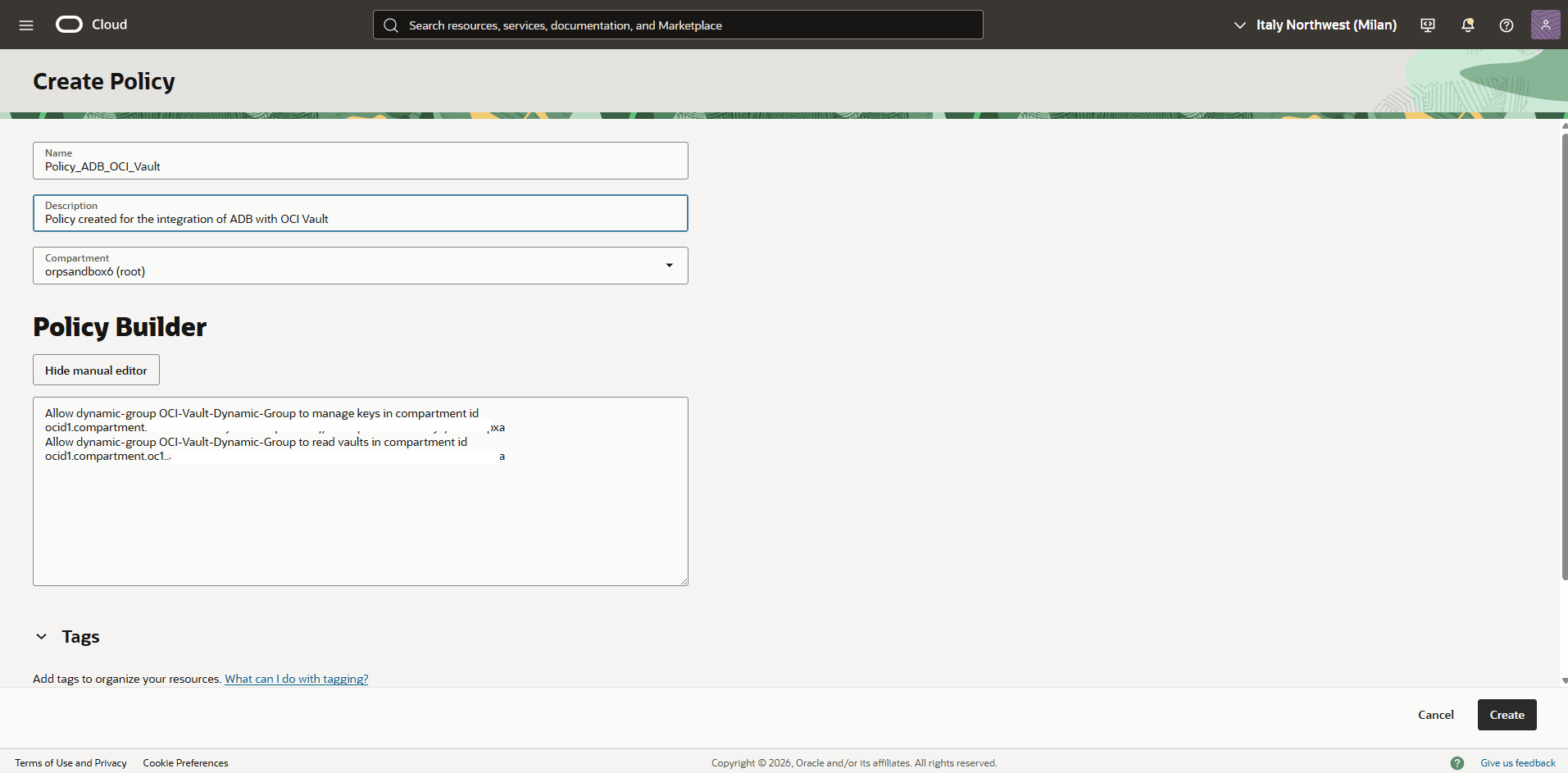Click the policy editor resize handle

[x=684, y=581]
